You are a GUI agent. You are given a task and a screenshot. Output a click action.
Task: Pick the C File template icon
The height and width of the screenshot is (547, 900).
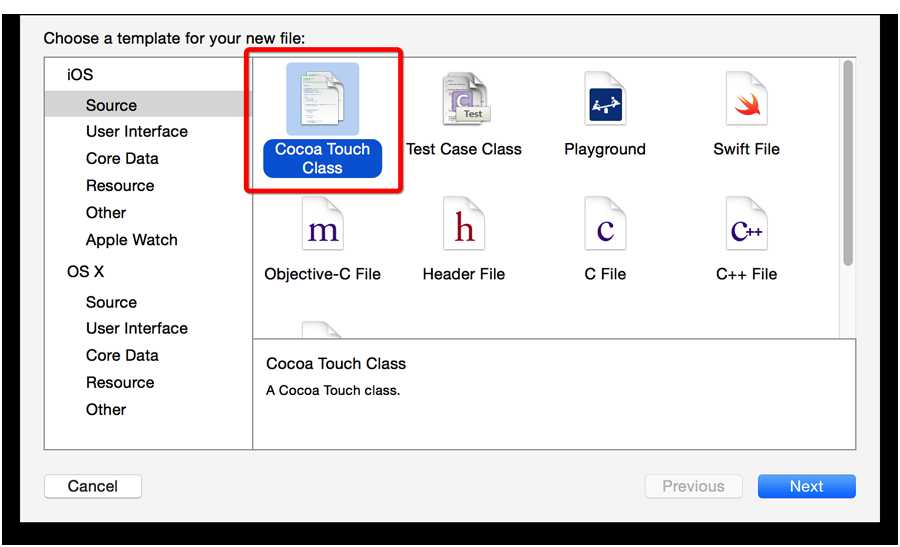click(x=605, y=224)
